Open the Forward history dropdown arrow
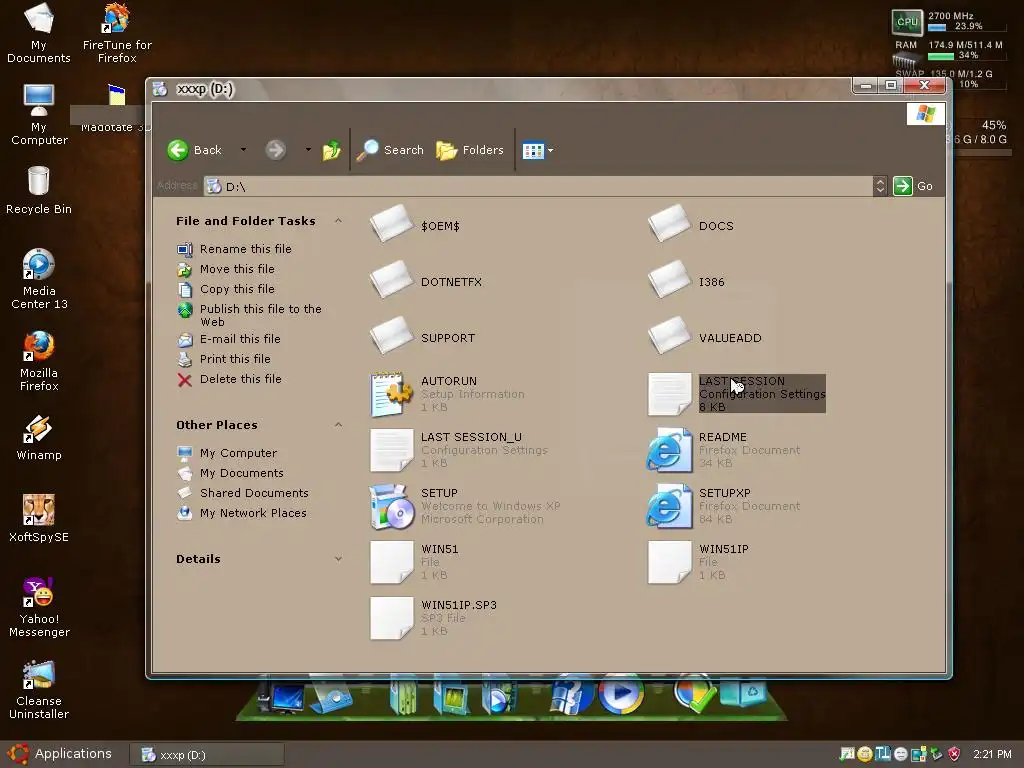 click(308, 150)
